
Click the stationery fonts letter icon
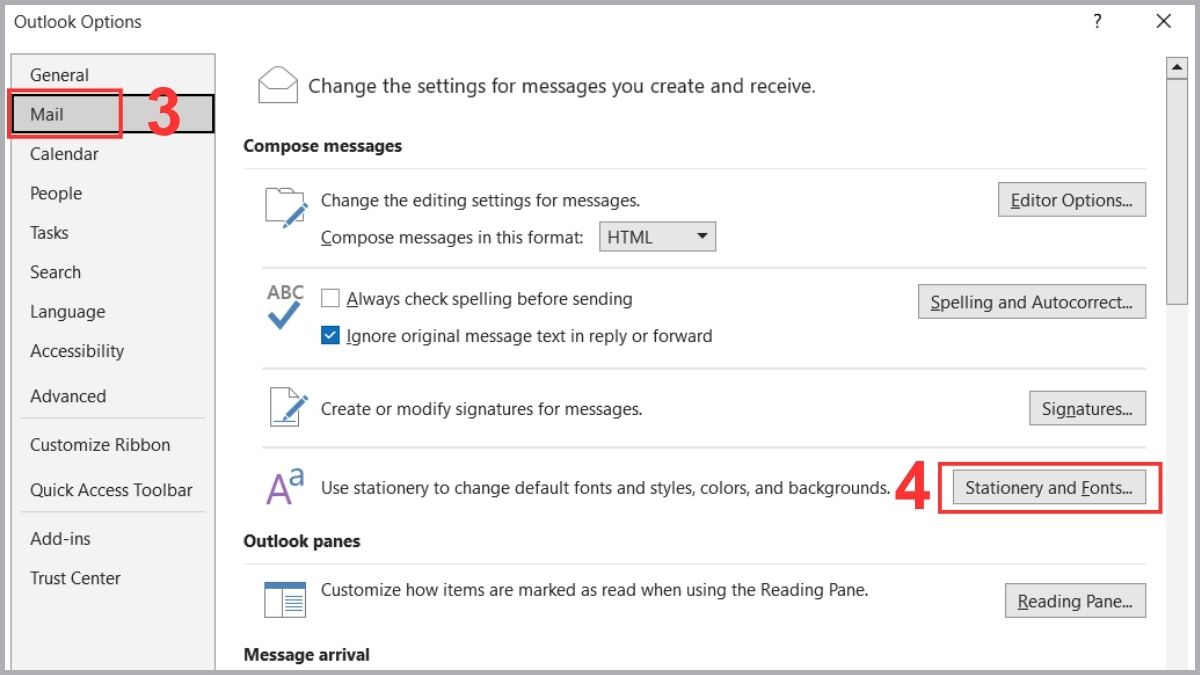tap(284, 487)
